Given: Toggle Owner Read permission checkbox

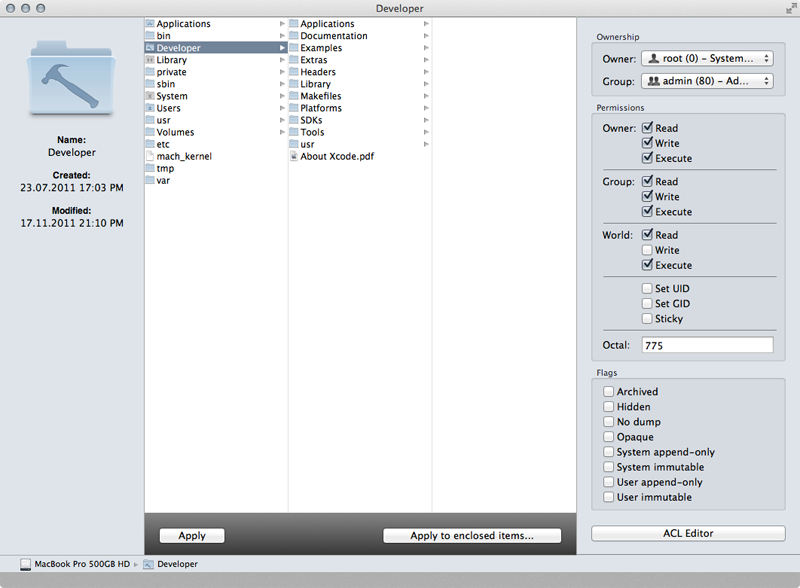Looking at the screenshot, I should click(x=647, y=128).
